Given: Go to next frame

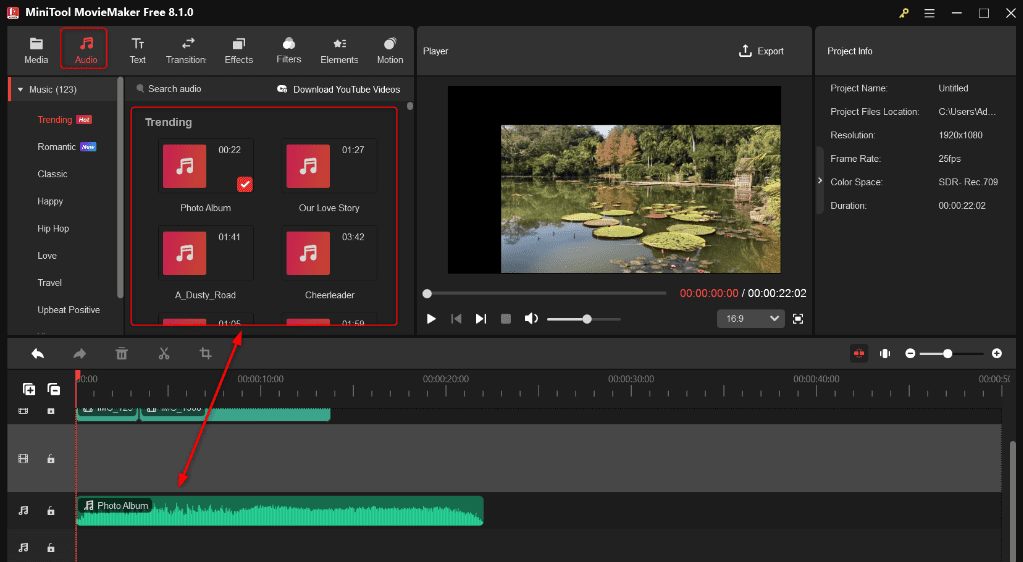Looking at the screenshot, I should click(481, 319).
